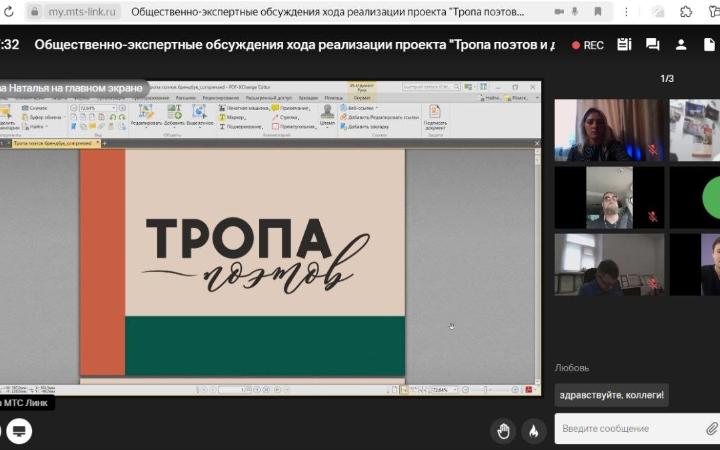Screen dimensions: 720x450
Task: Open the polls and notes icon in header
Action: 624,45
